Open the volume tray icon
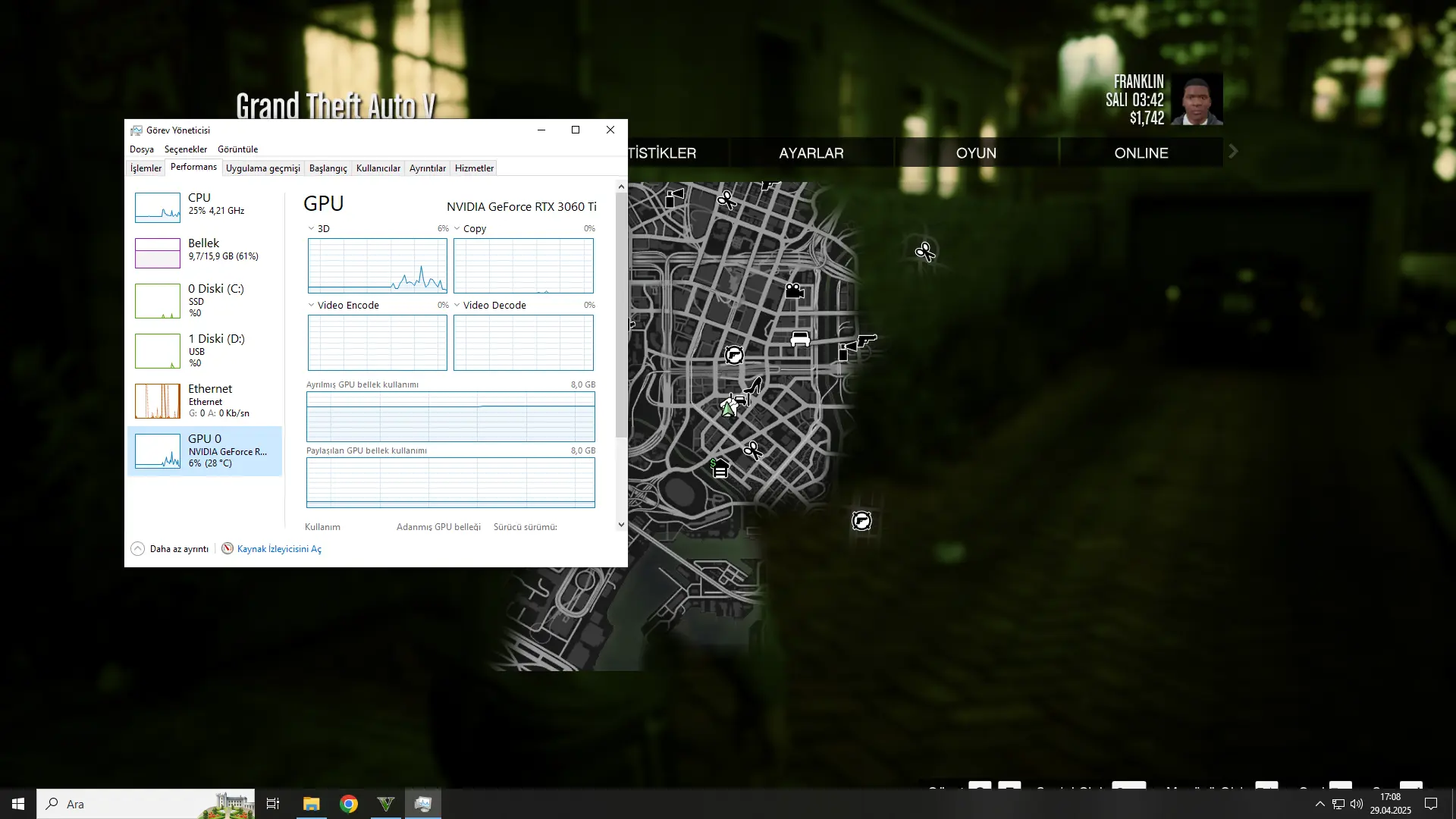 pos(1357,804)
